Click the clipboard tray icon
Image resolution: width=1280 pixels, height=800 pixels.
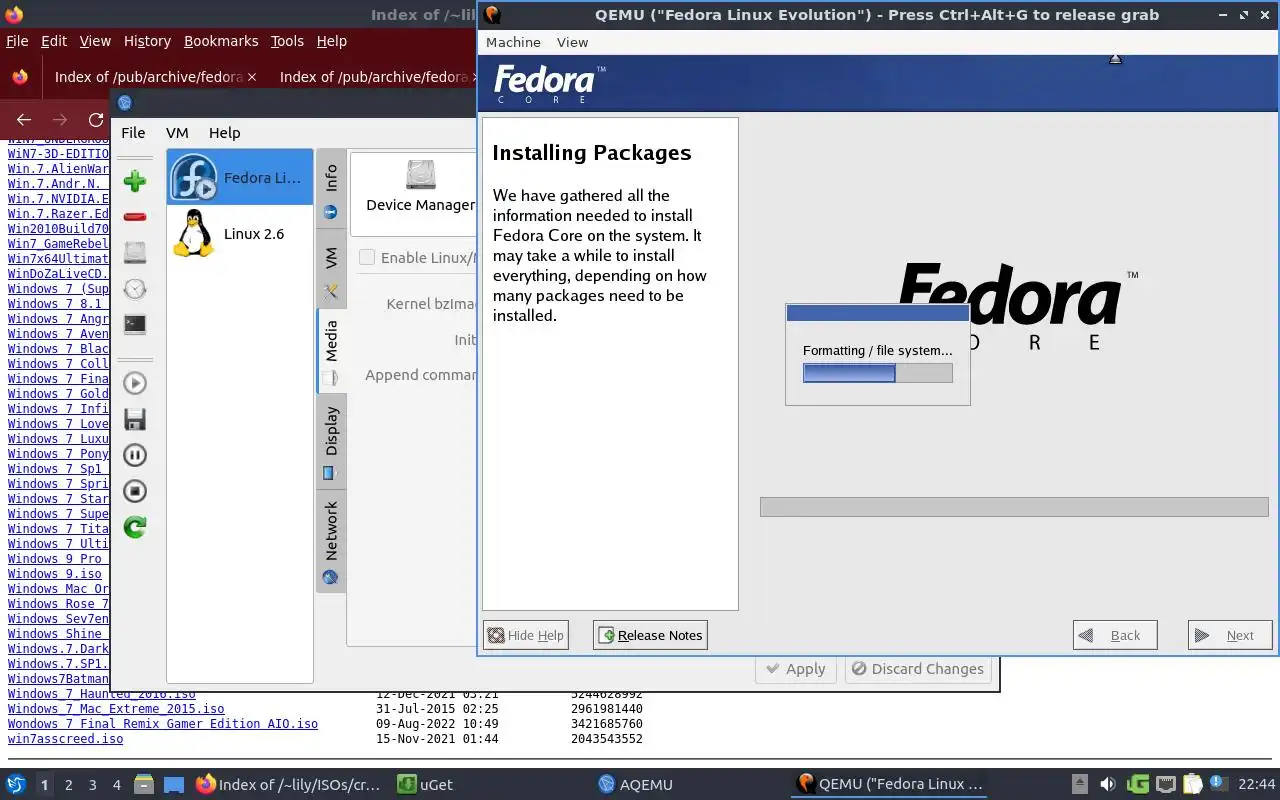[x=1193, y=785]
